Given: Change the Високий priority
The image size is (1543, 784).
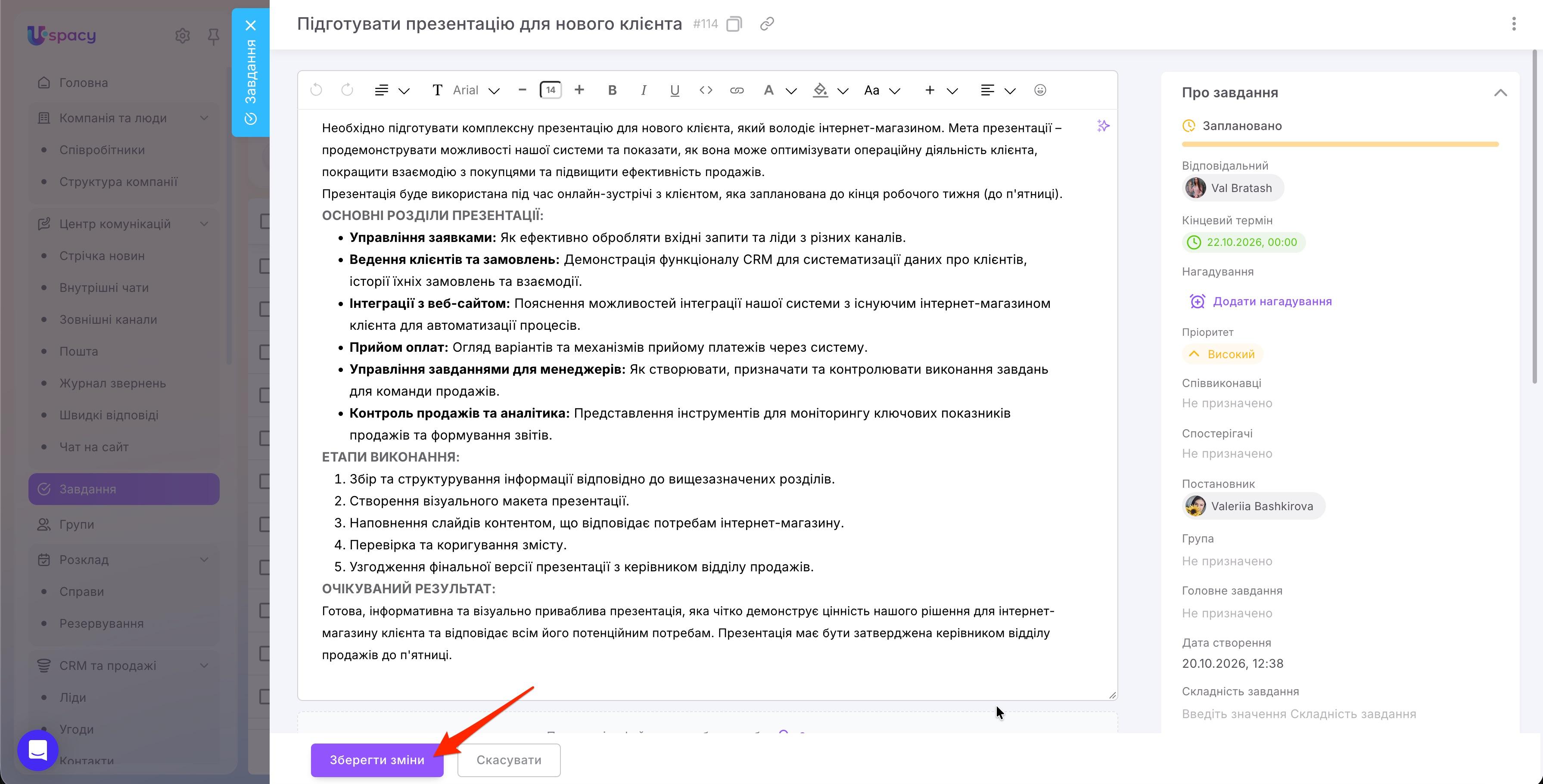Looking at the screenshot, I should [1222, 354].
